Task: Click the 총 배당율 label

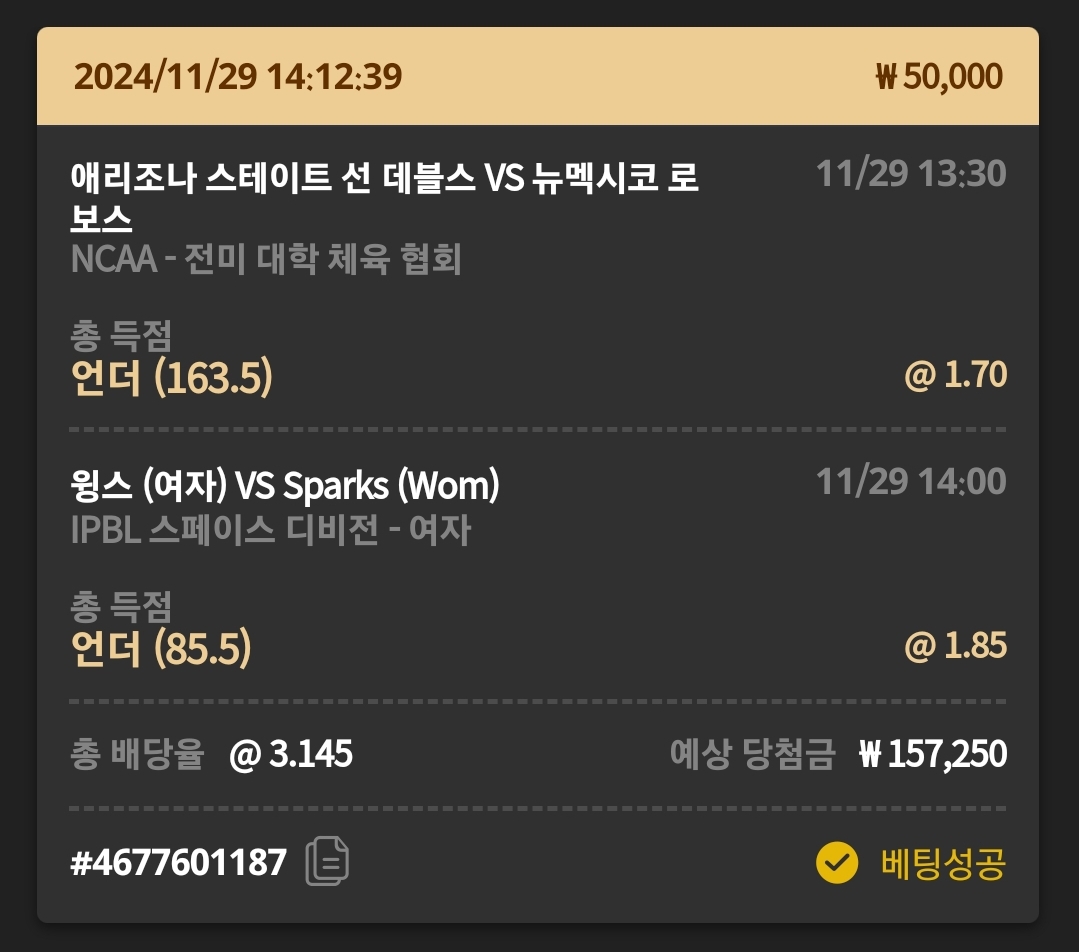Action: [x=137, y=754]
